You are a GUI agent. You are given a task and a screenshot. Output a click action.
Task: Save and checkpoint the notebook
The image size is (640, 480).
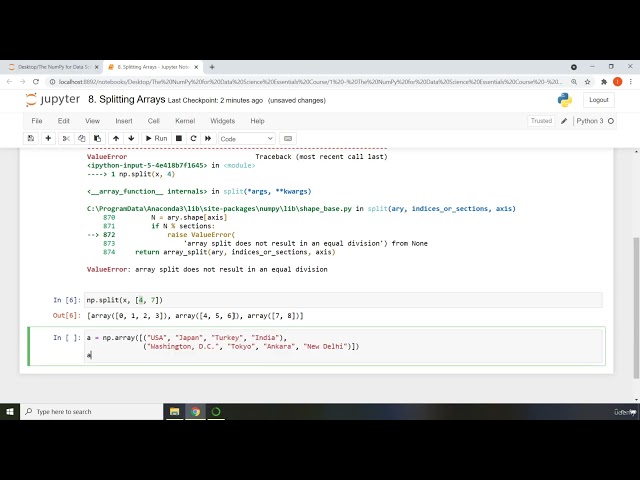tap(31, 138)
